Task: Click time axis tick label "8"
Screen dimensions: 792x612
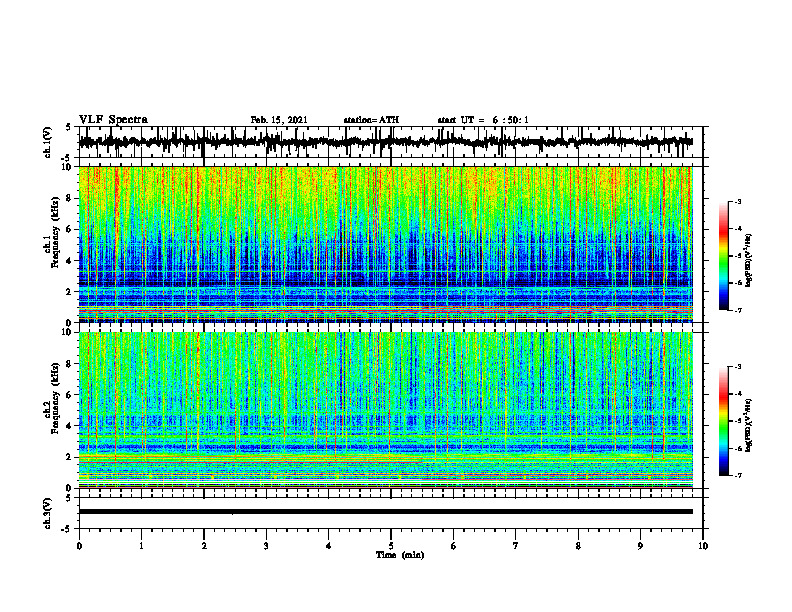Action: 578,546
